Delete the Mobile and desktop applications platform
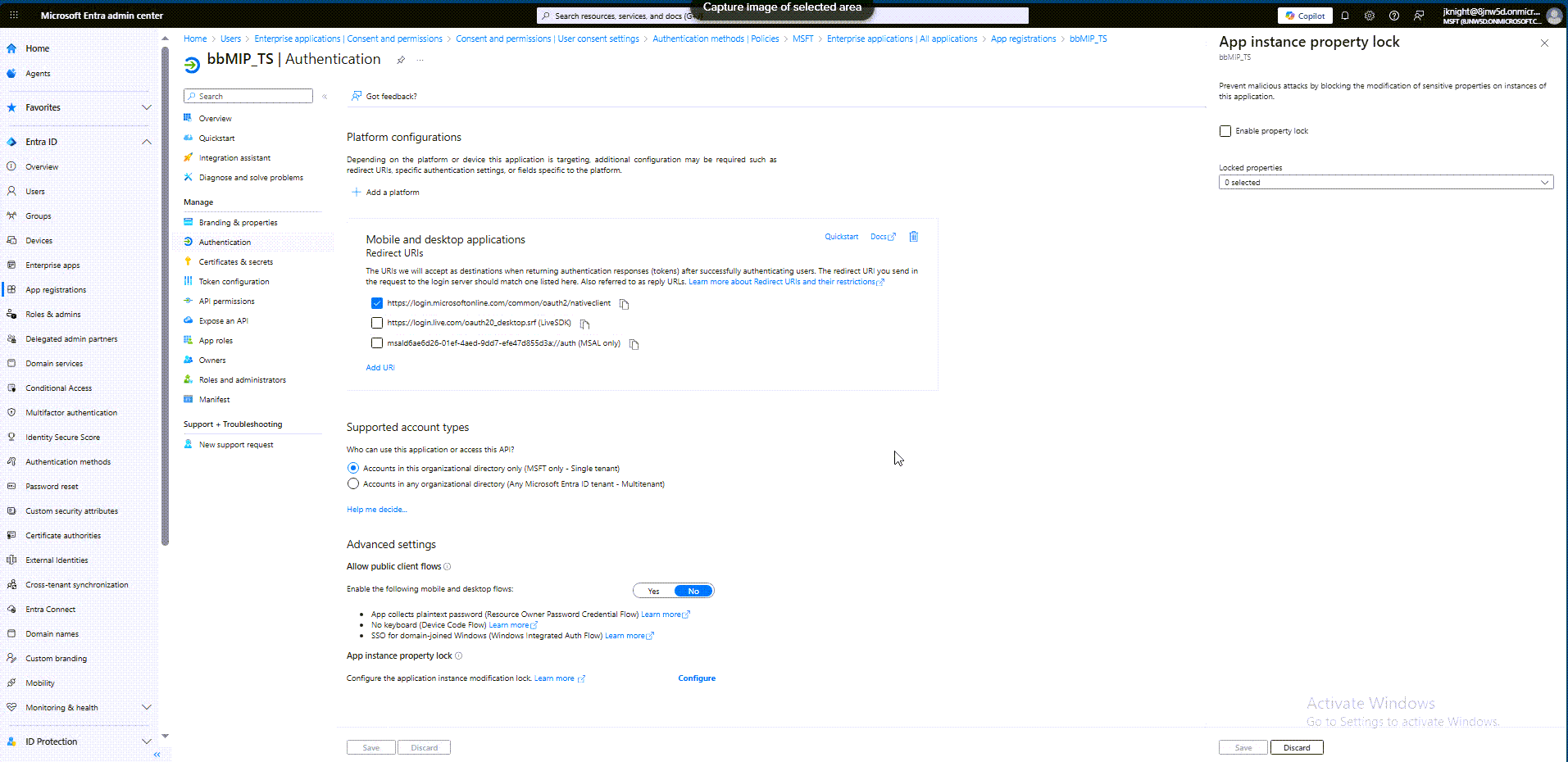This screenshot has height=762, width=1568. [x=913, y=236]
